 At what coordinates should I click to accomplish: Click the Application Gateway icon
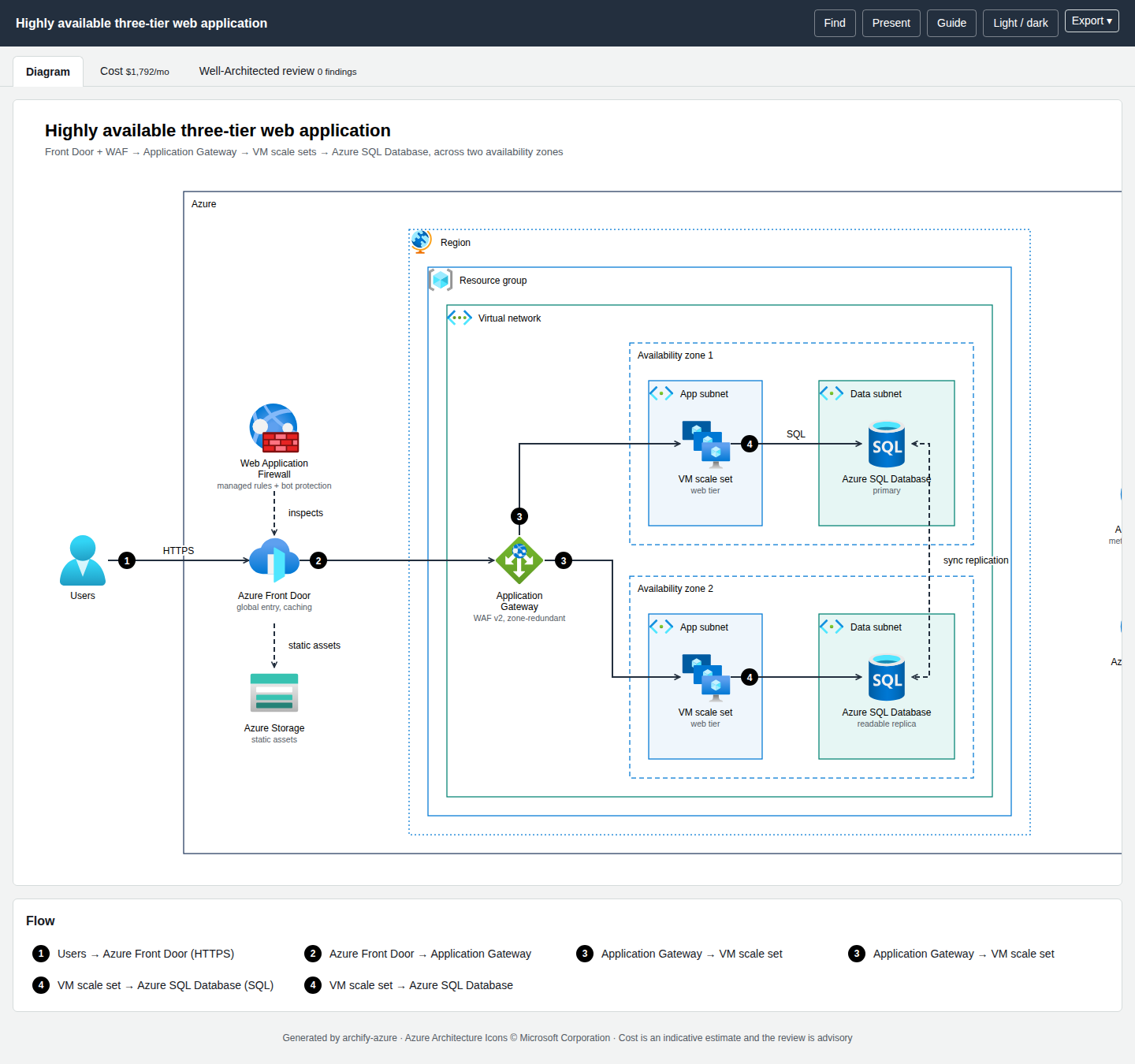(x=519, y=560)
